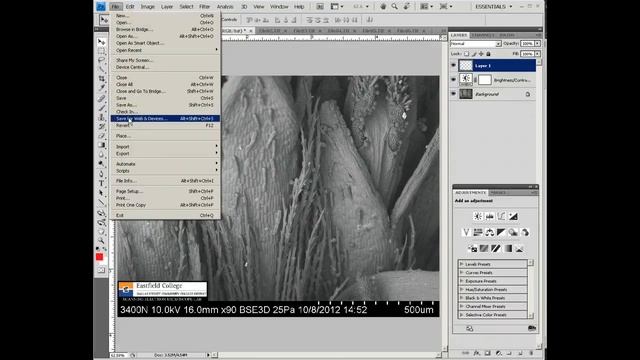Toggle lock transparent pixels
Viewport: 640px width, 360px height.
point(467,53)
